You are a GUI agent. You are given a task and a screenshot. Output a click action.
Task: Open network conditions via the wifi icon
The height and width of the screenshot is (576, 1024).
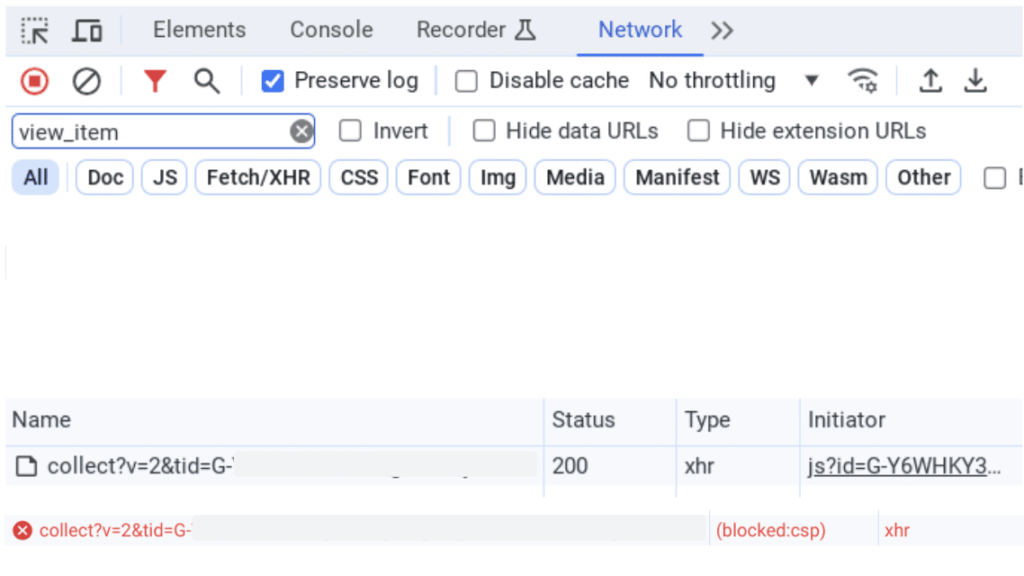(864, 80)
